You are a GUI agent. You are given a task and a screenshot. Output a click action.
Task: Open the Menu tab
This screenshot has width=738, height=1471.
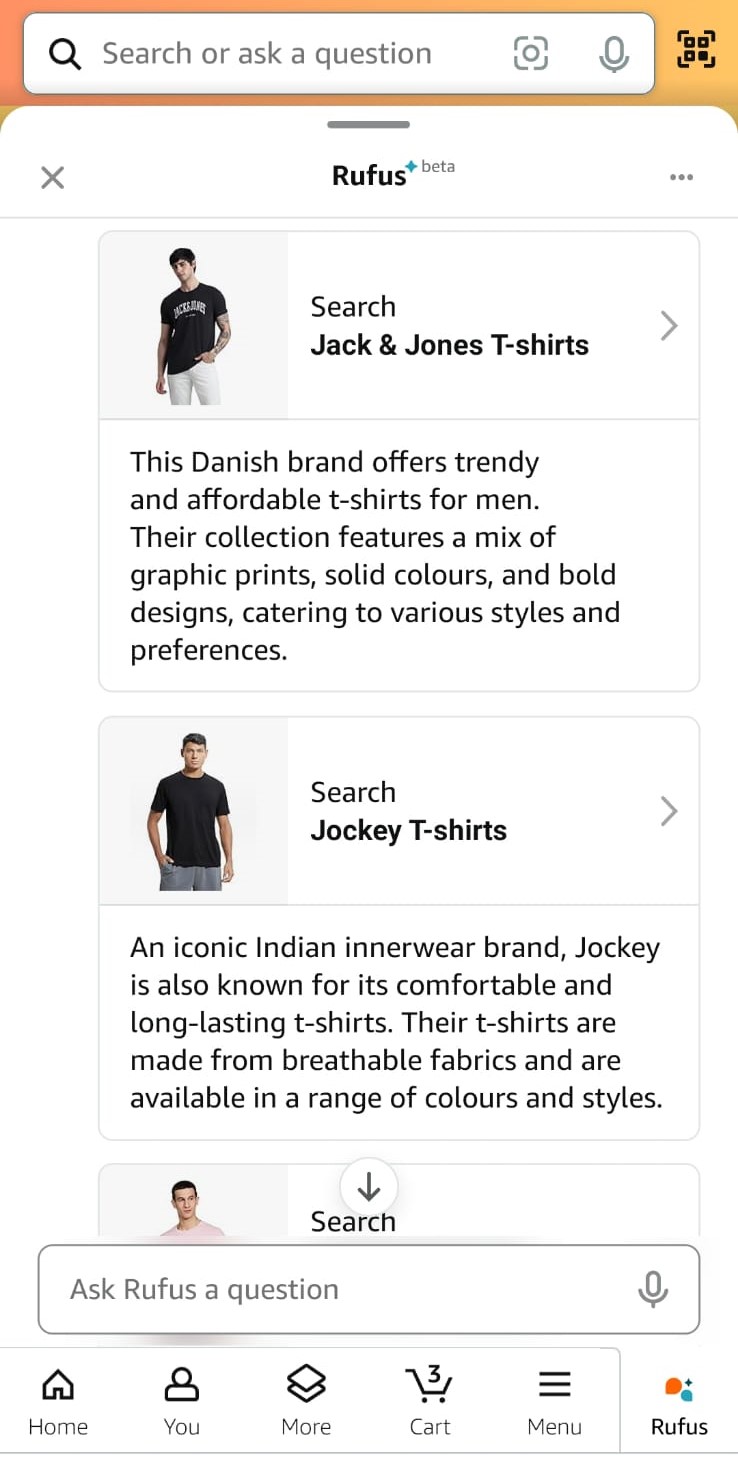(x=554, y=1400)
